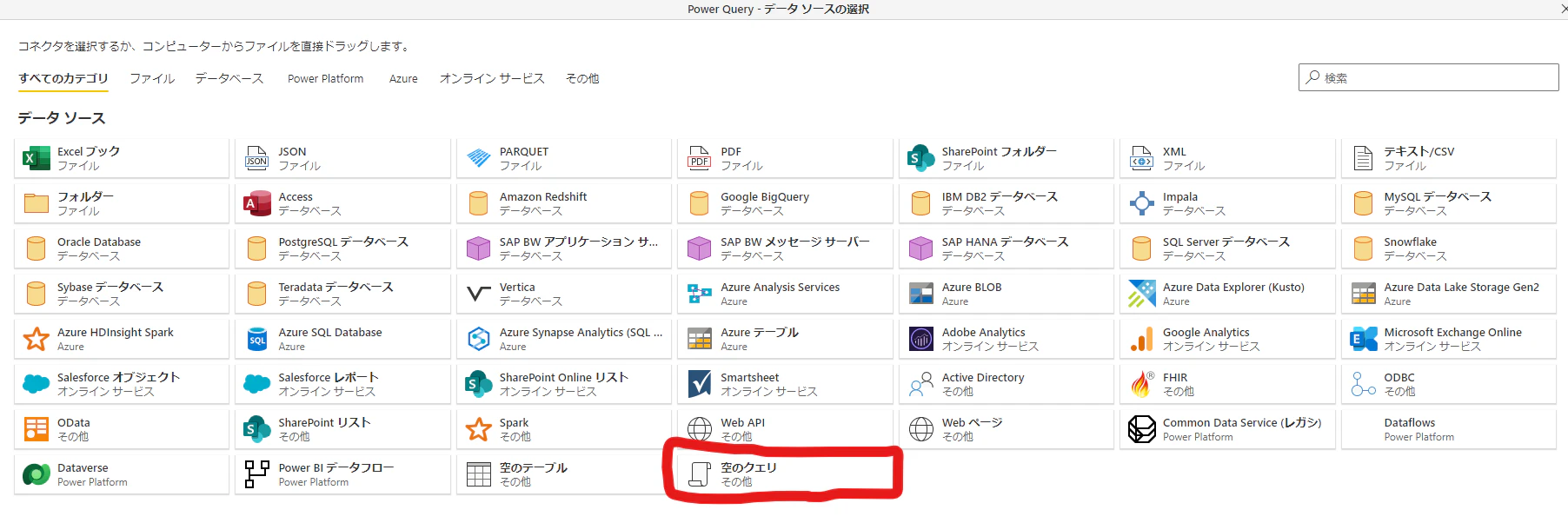Image resolution: width=1568 pixels, height=523 pixels.
Task: Pick the PARQUET connector icon
Action: pos(478,158)
